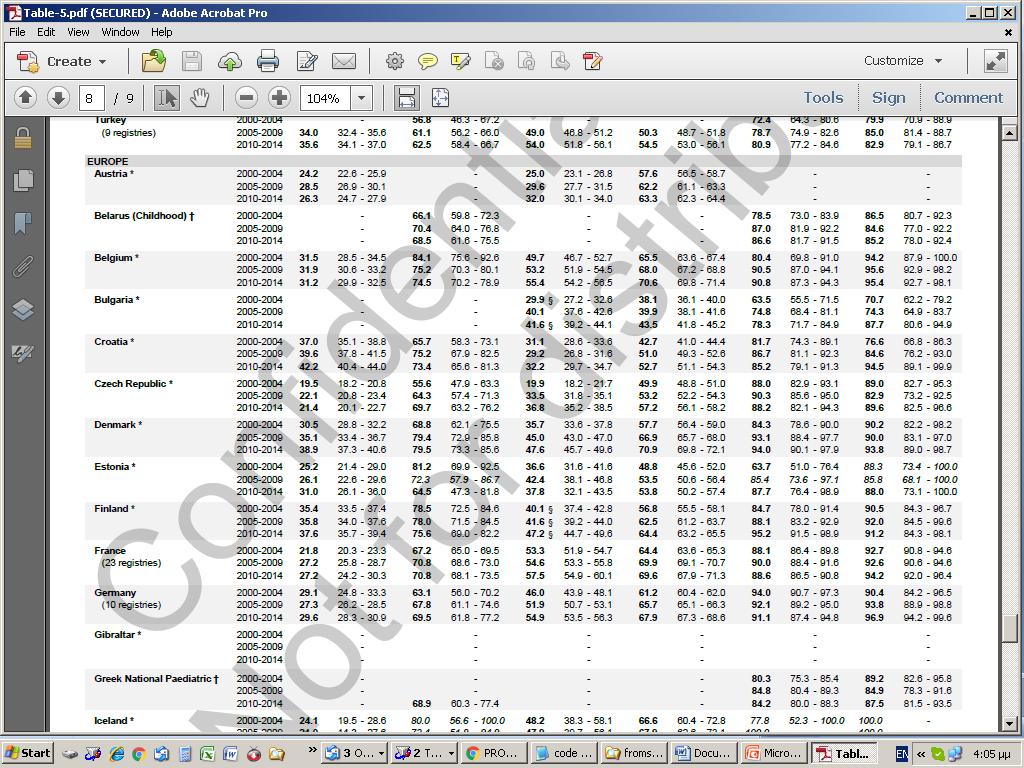
Task: Open the Attachments paperclip panel
Action: coord(23,266)
